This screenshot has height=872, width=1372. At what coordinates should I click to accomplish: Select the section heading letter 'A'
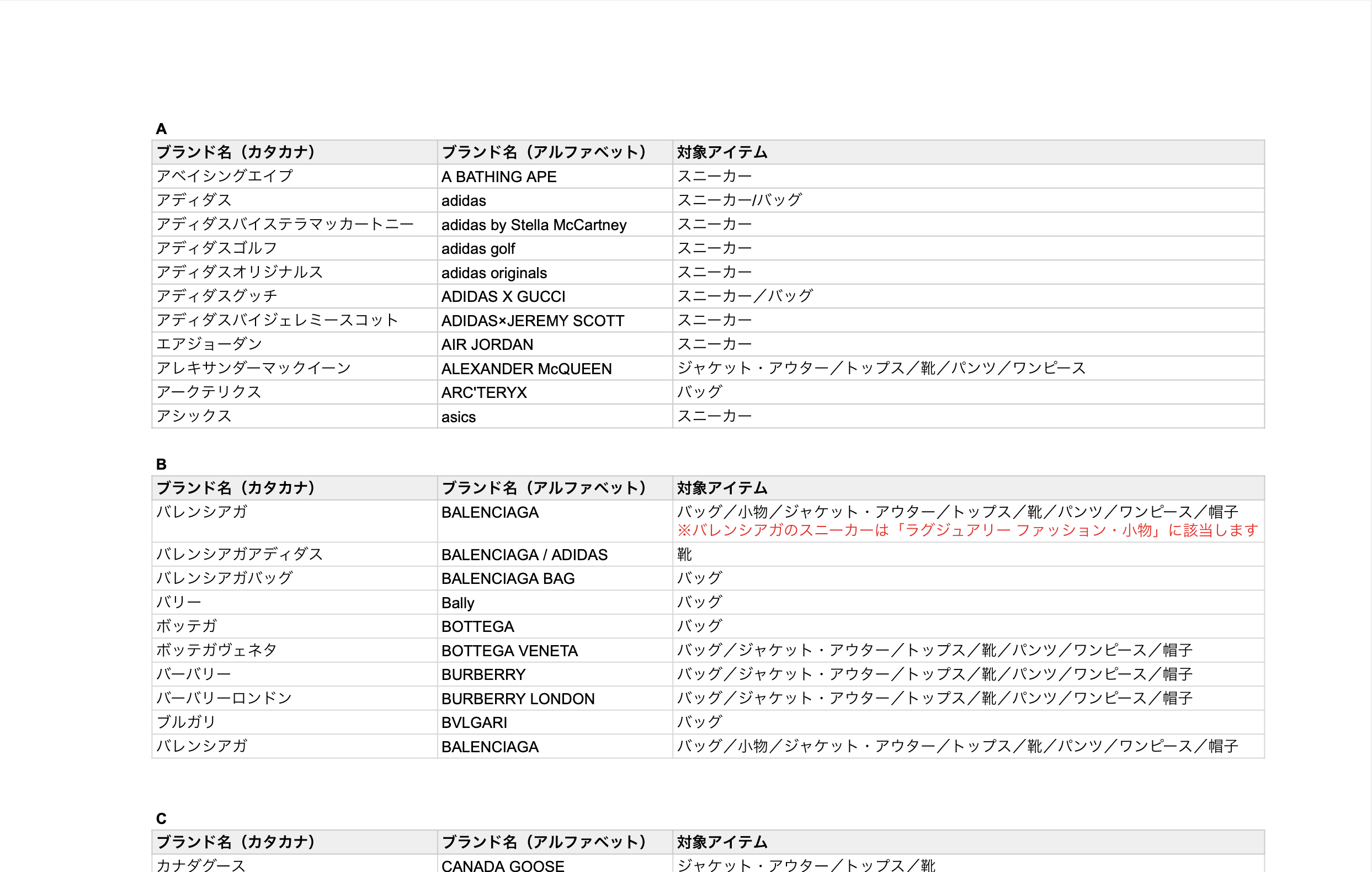161,129
